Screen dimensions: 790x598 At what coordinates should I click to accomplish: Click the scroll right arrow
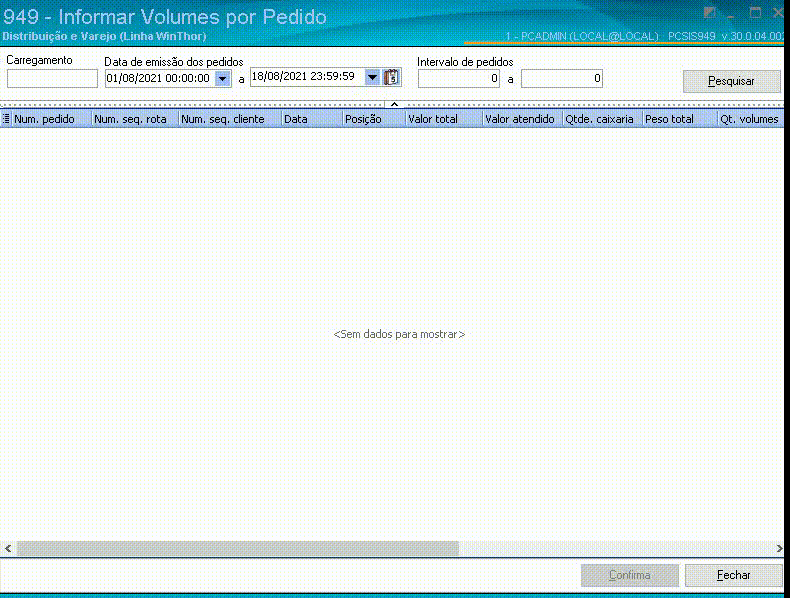click(x=779, y=548)
